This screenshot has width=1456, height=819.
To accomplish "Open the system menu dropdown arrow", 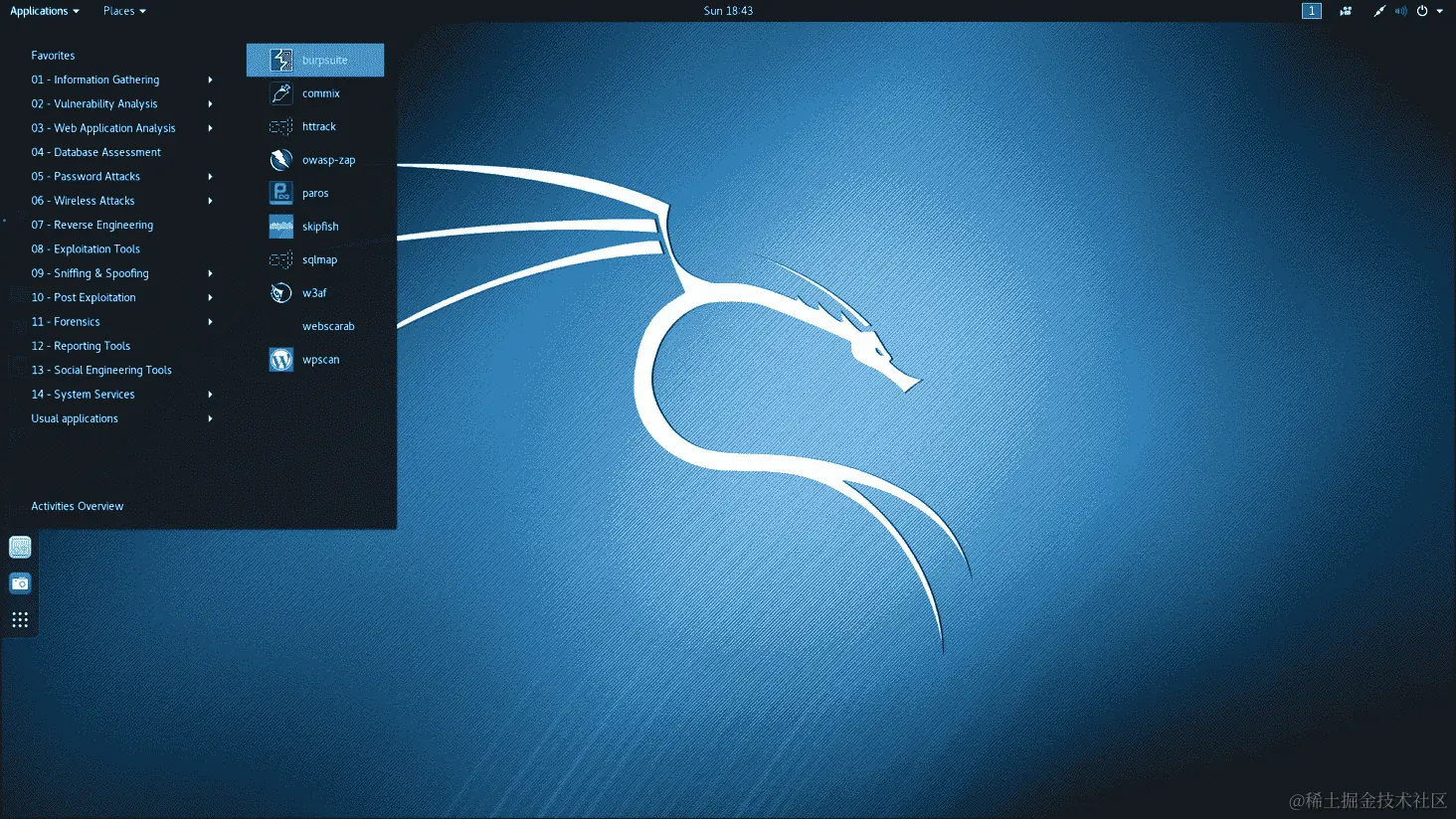I will point(1440,11).
